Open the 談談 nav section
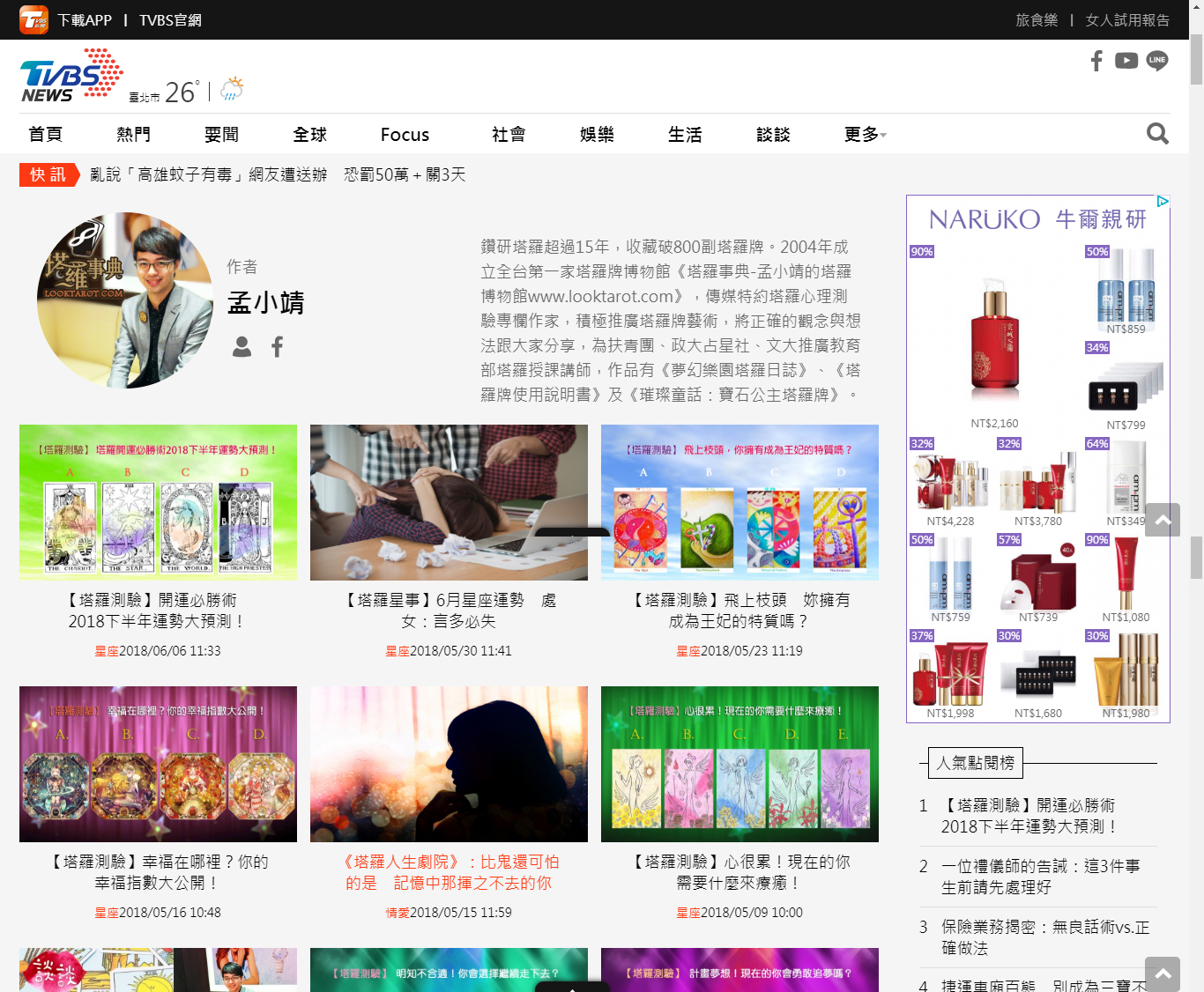 pos(773,135)
